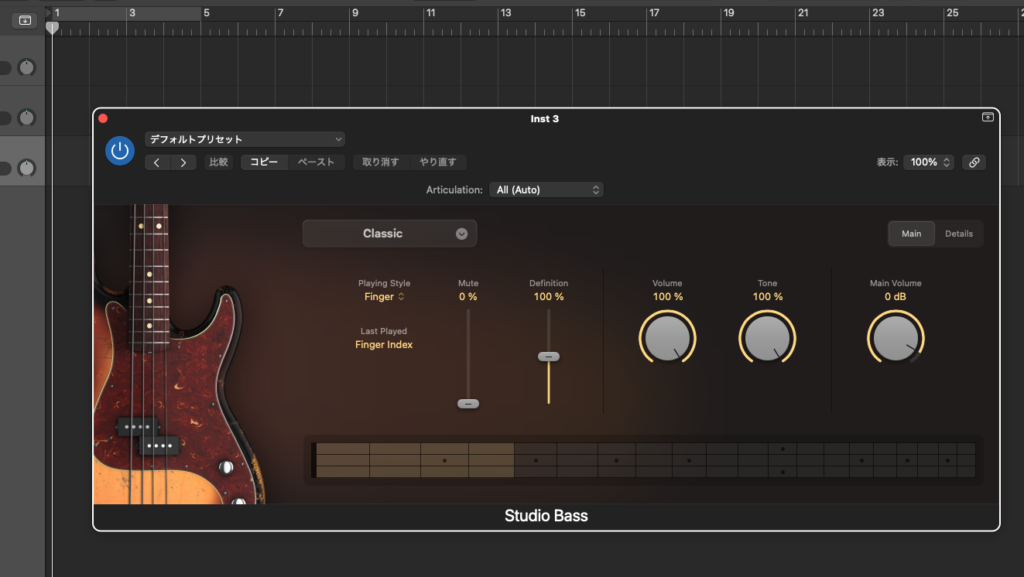Toggle the plugin power button
The height and width of the screenshot is (577, 1024).
(x=120, y=151)
